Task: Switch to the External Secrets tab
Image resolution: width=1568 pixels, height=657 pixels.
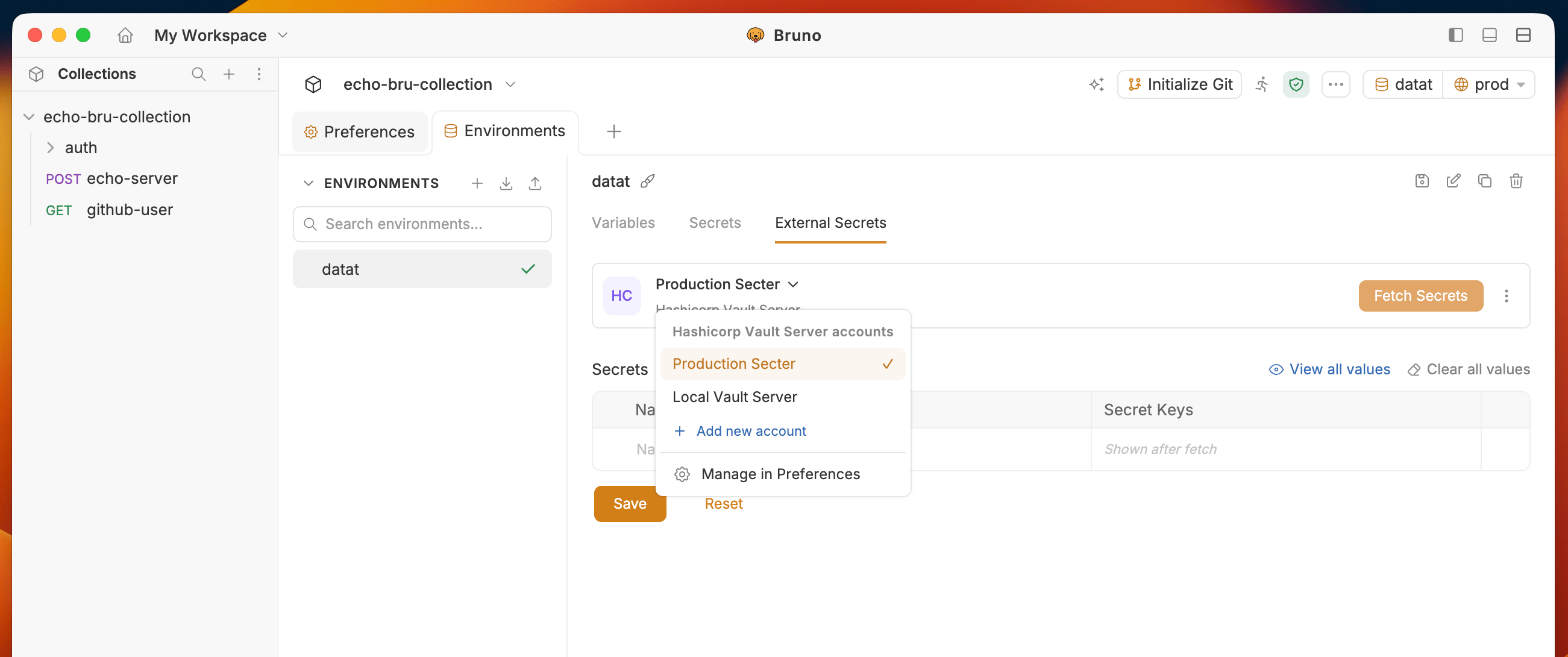Action: tap(830, 223)
